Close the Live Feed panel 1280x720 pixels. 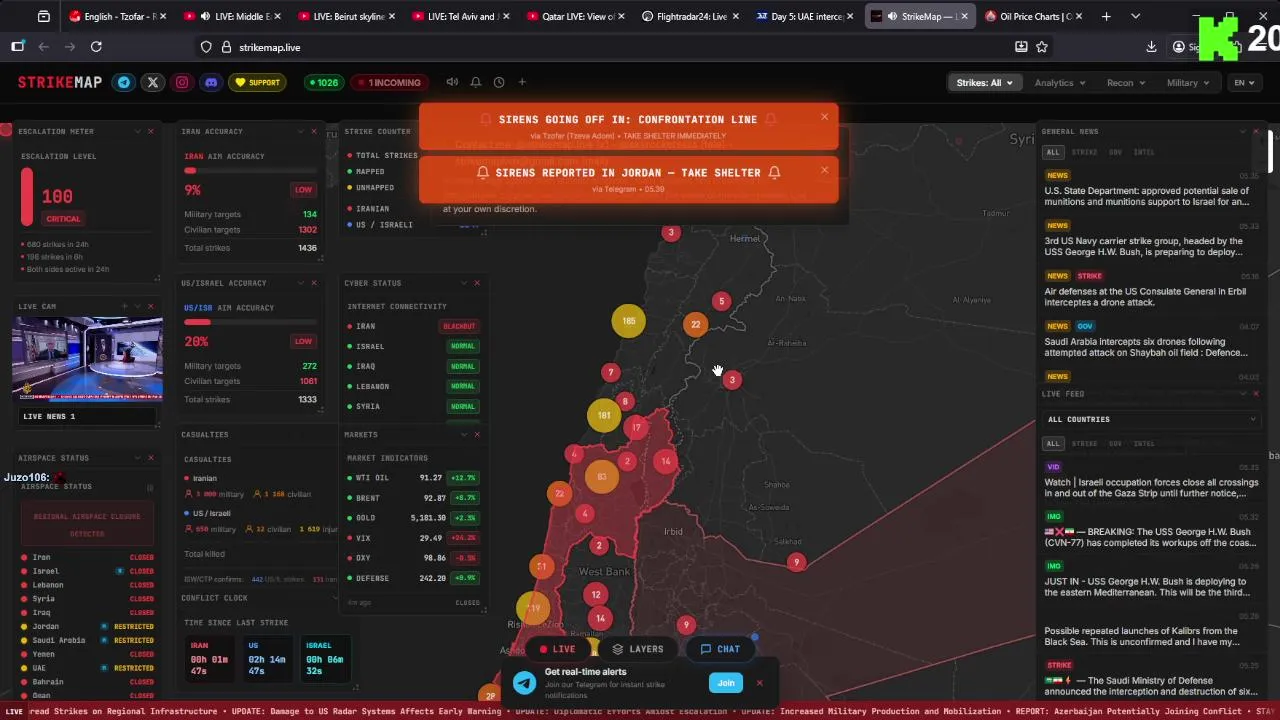click(1256, 394)
